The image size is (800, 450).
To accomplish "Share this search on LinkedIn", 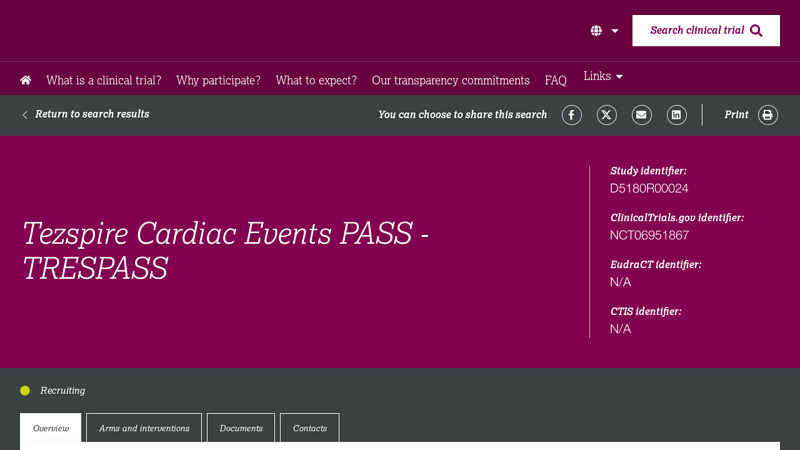I will 677,115.
